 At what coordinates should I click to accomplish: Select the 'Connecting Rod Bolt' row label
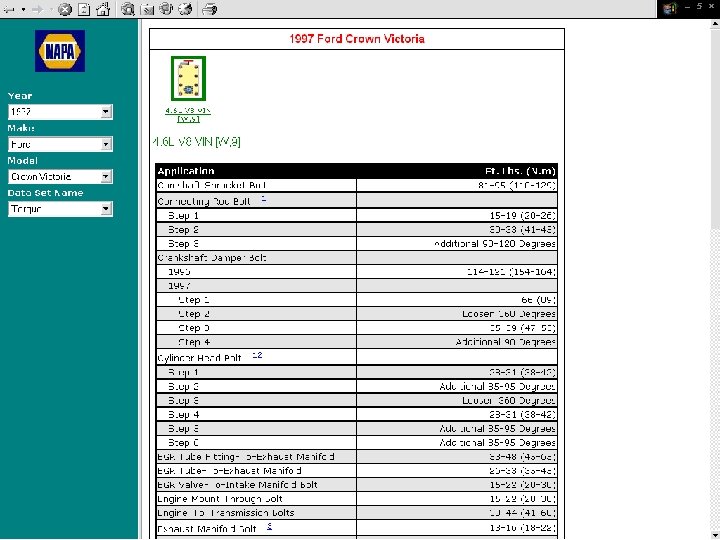(204, 202)
